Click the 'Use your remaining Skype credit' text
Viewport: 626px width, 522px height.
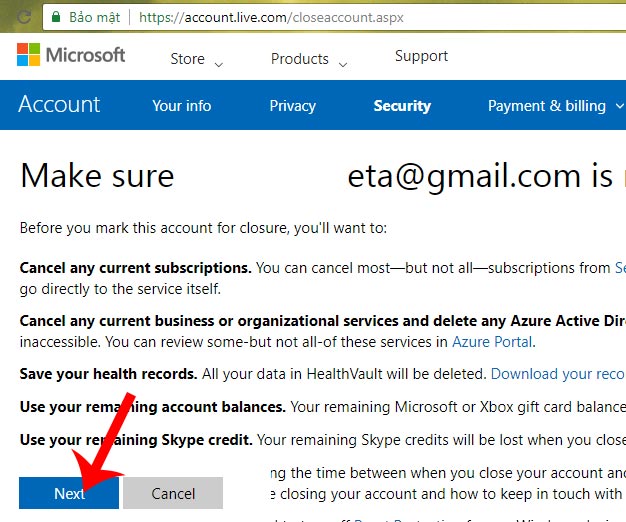point(136,439)
